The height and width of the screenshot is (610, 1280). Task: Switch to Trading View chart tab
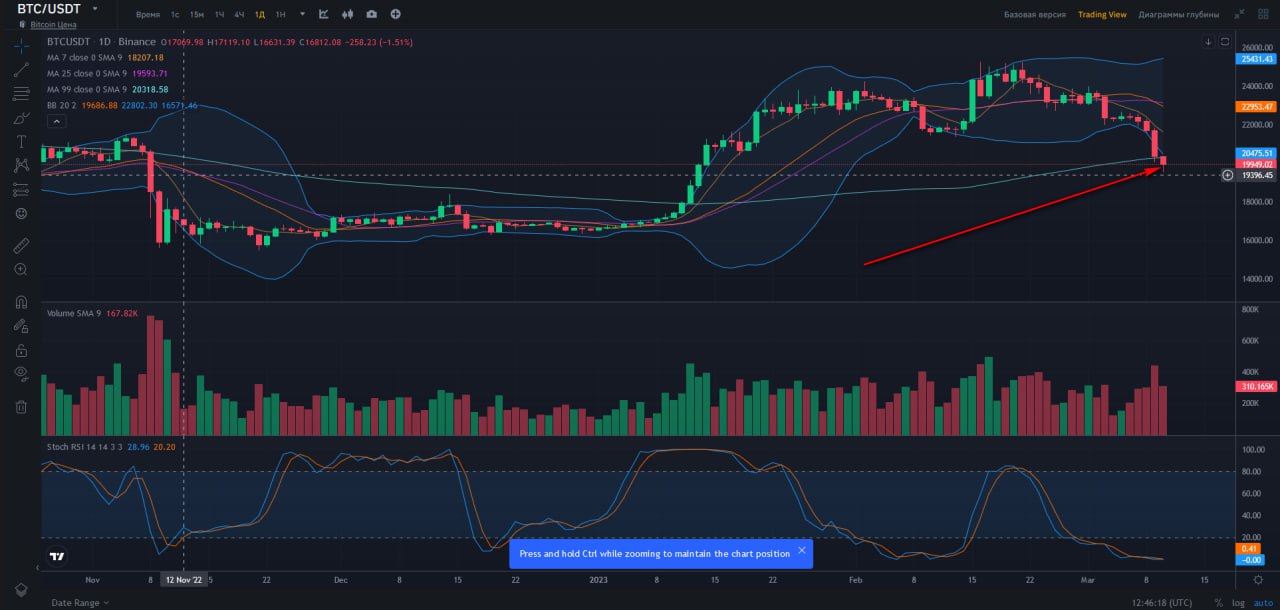(1102, 15)
